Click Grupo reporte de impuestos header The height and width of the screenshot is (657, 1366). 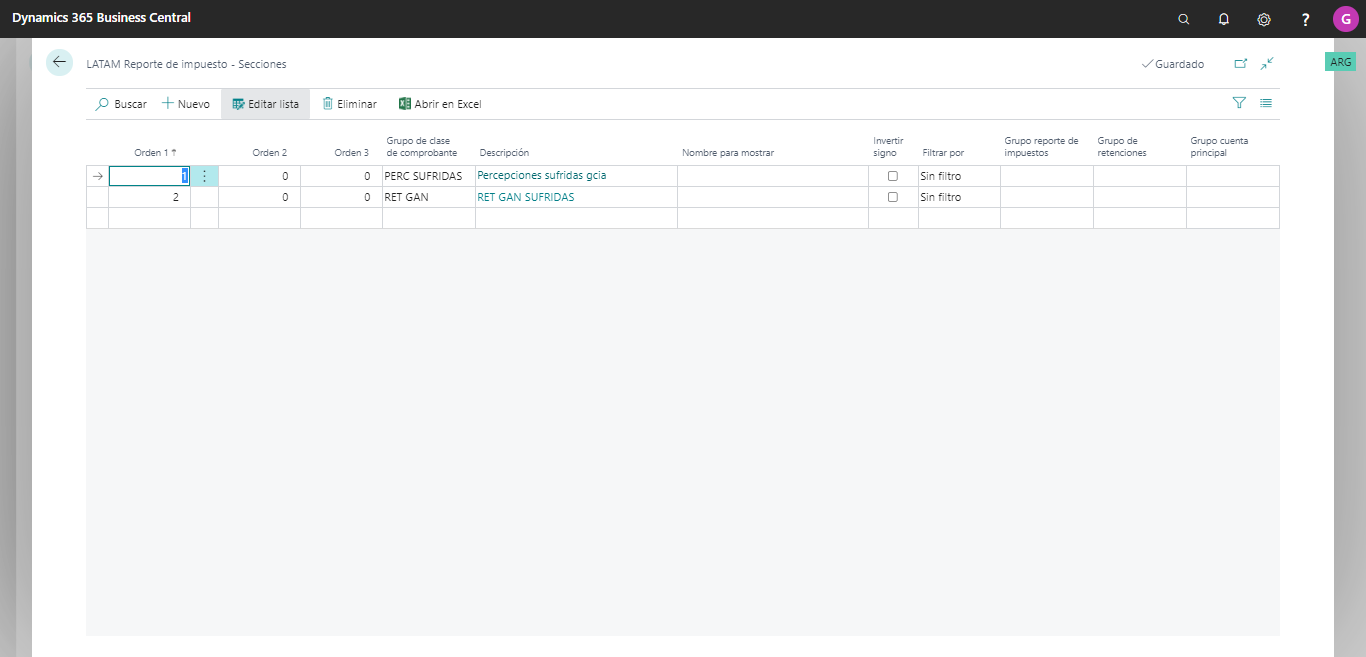pos(1041,147)
